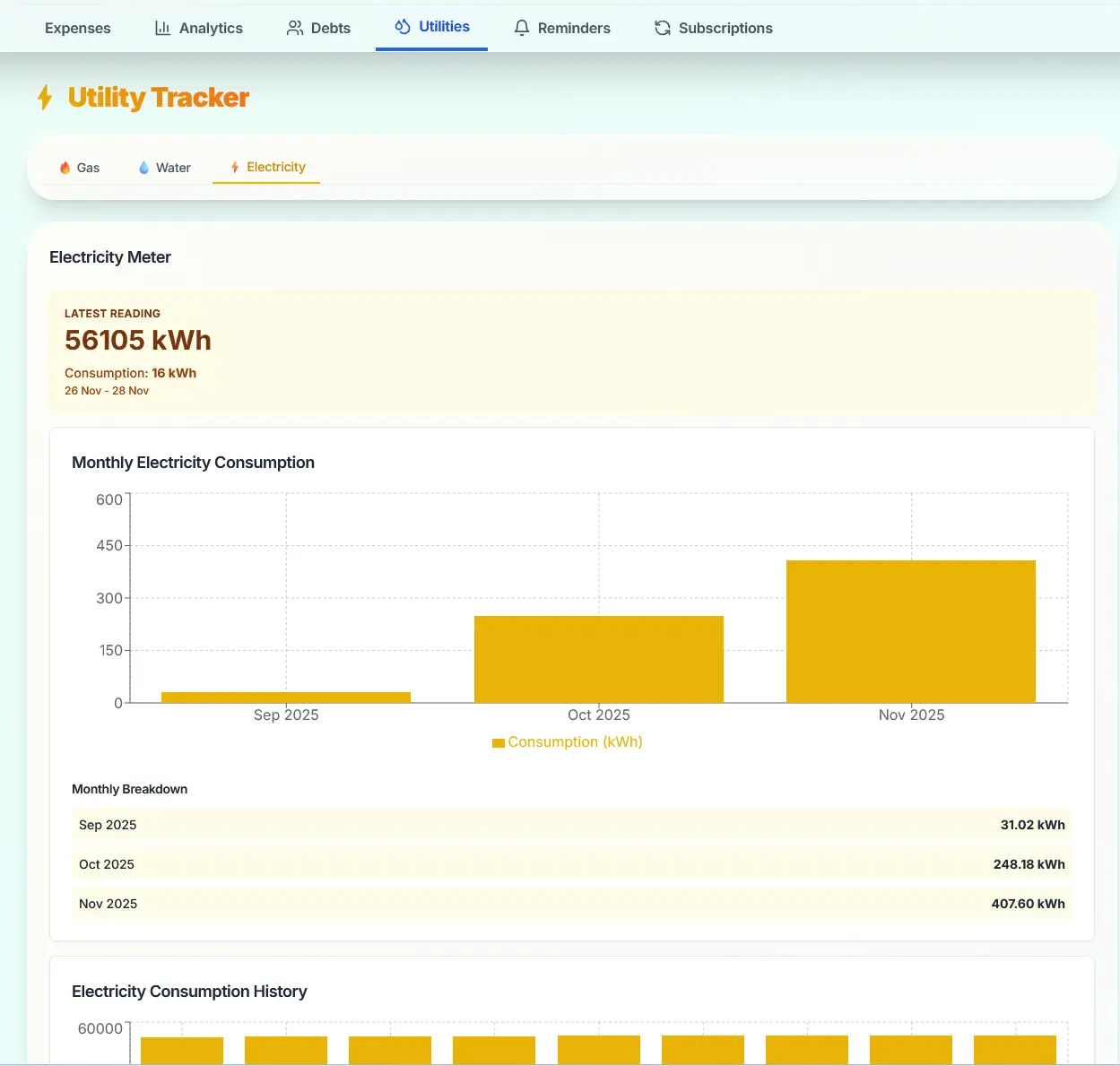This screenshot has width=1120, height=1066.
Task: Click the LATEST READING label
Action: (112, 314)
